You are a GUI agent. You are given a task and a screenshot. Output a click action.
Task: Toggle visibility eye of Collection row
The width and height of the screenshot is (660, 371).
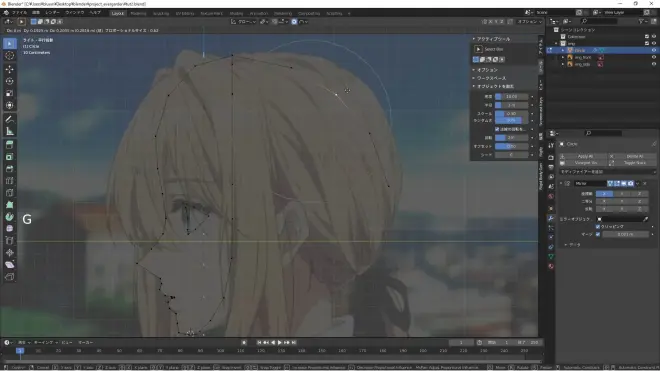(x=654, y=37)
